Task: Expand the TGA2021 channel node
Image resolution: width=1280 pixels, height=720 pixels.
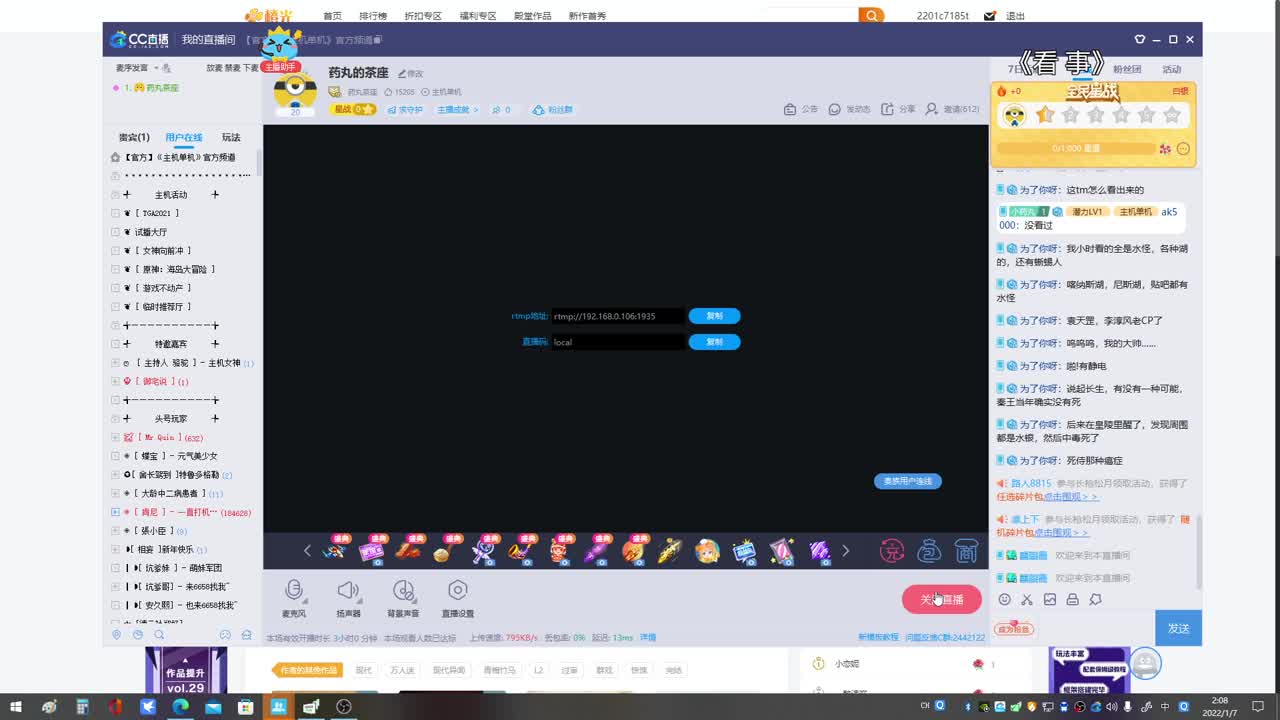Action: (x=115, y=213)
